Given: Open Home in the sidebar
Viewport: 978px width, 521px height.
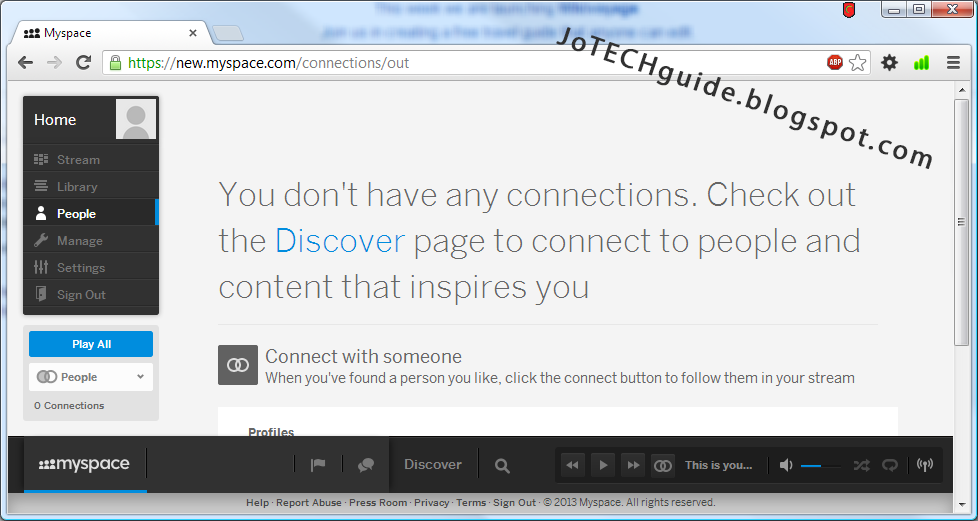Looking at the screenshot, I should click(x=55, y=120).
